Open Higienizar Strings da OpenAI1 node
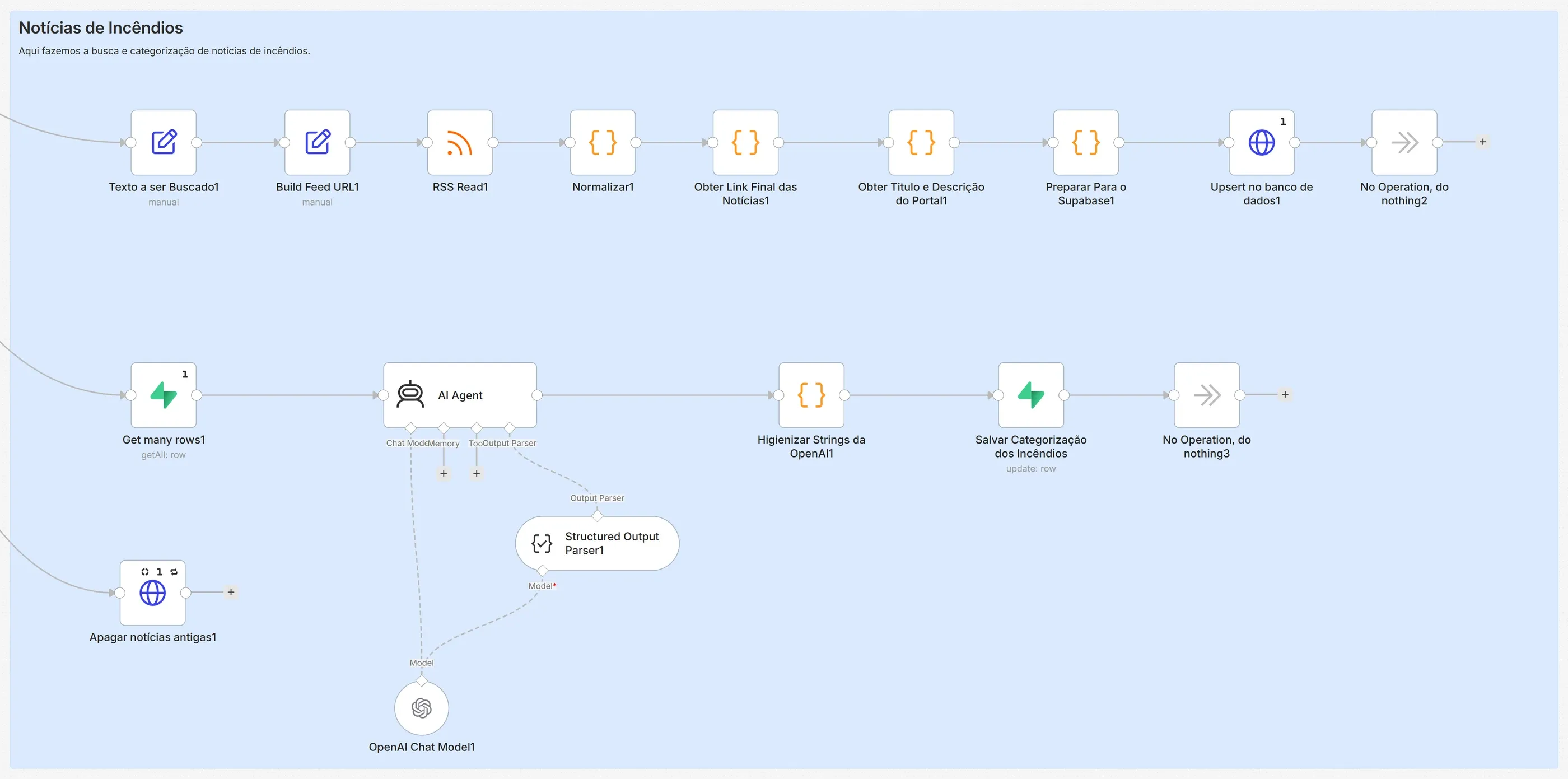The image size is (1568, 779). pos(811,395)
